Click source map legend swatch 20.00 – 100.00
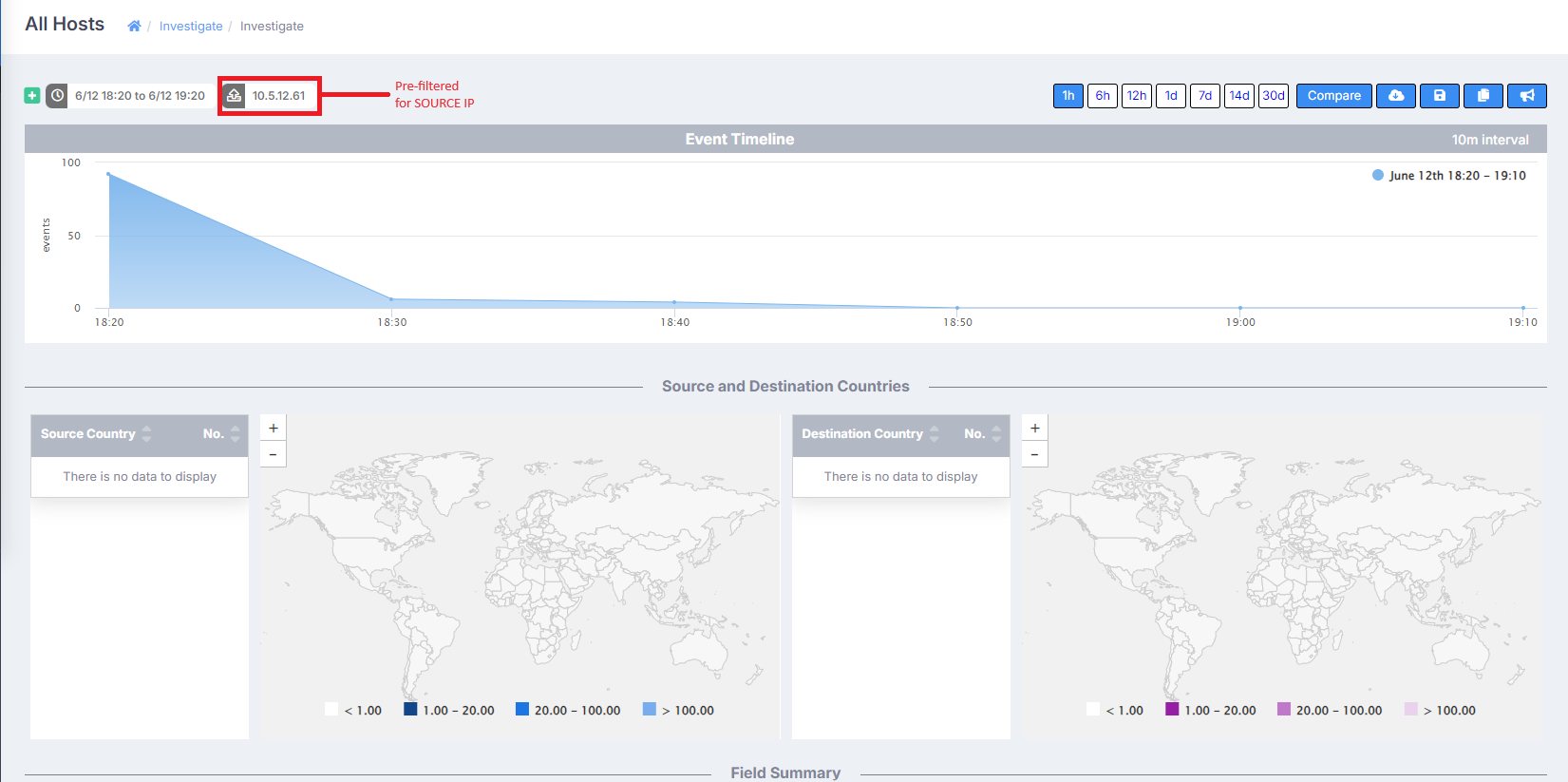The width and height of the screenshot is (1568, 782). [522, 709]
